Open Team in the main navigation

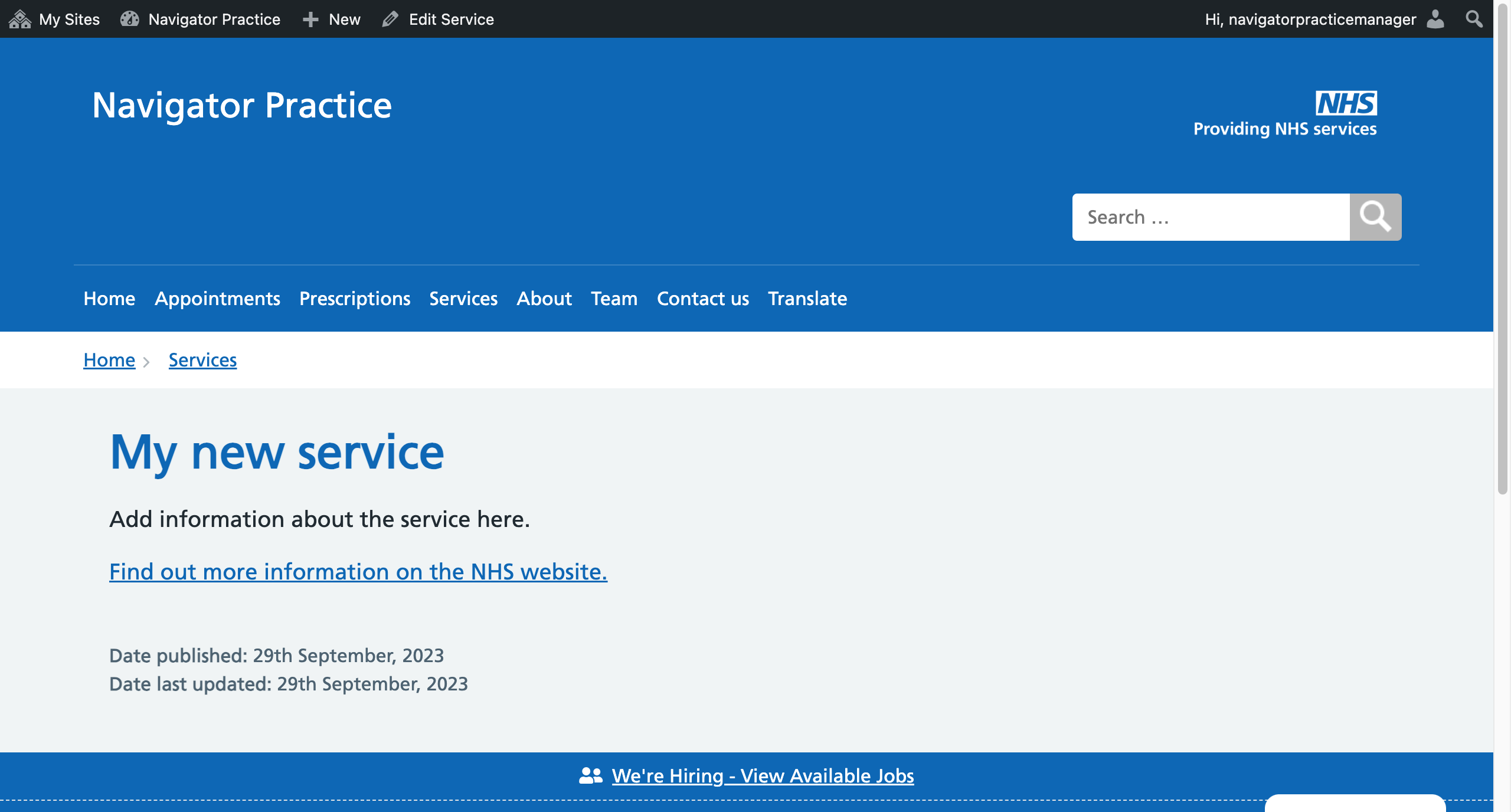[614, 299]
